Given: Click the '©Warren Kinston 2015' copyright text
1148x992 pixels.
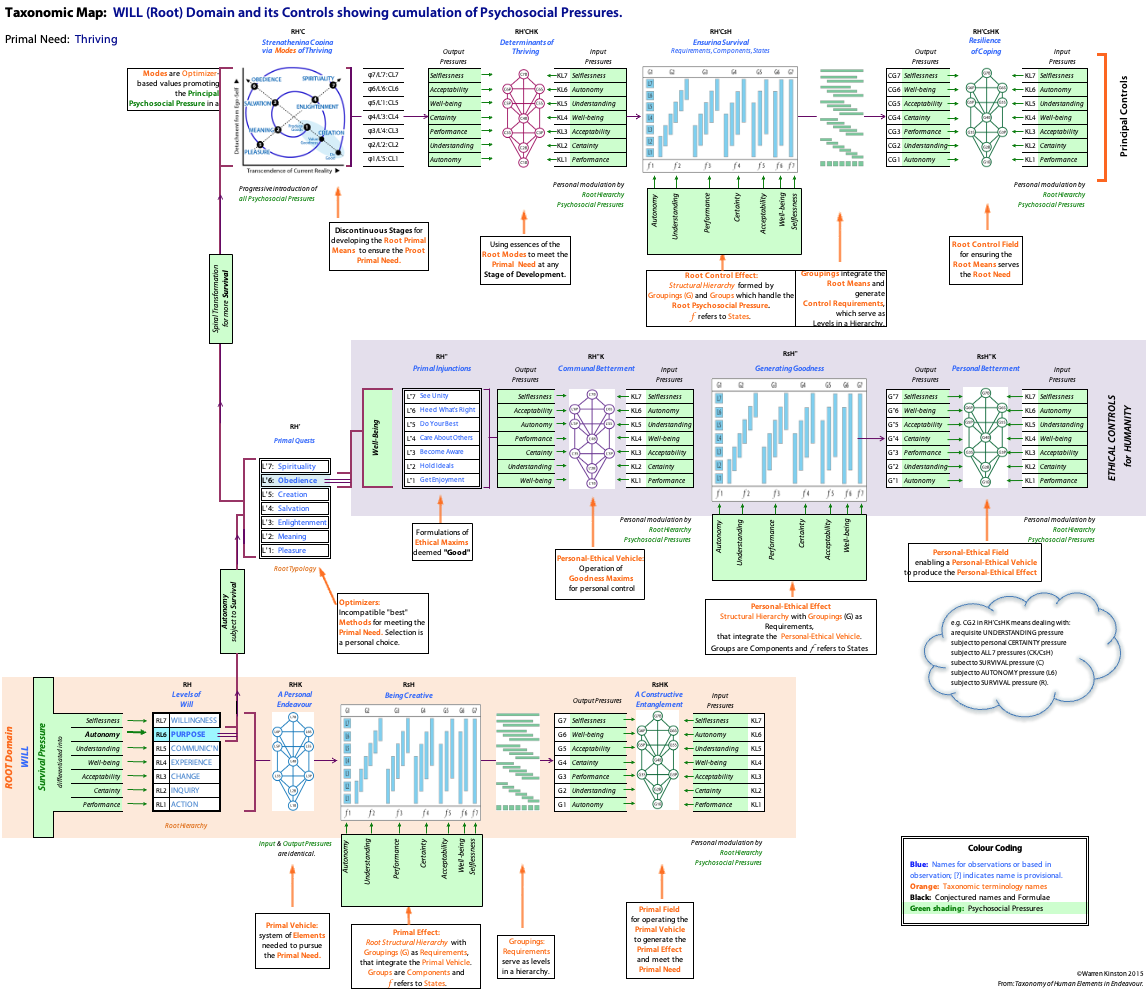Looking at the screenshot, I should click(x=1110, y=974).
